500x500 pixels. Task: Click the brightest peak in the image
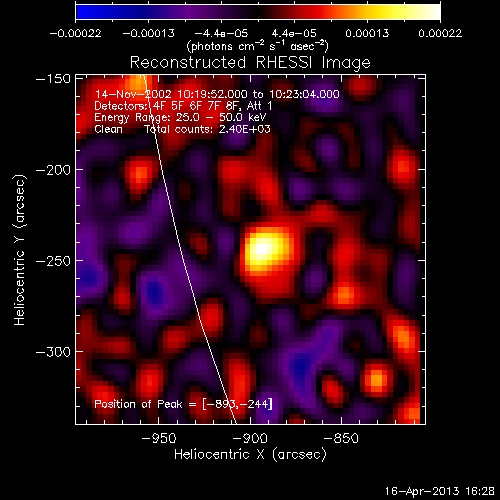point(262,249)
